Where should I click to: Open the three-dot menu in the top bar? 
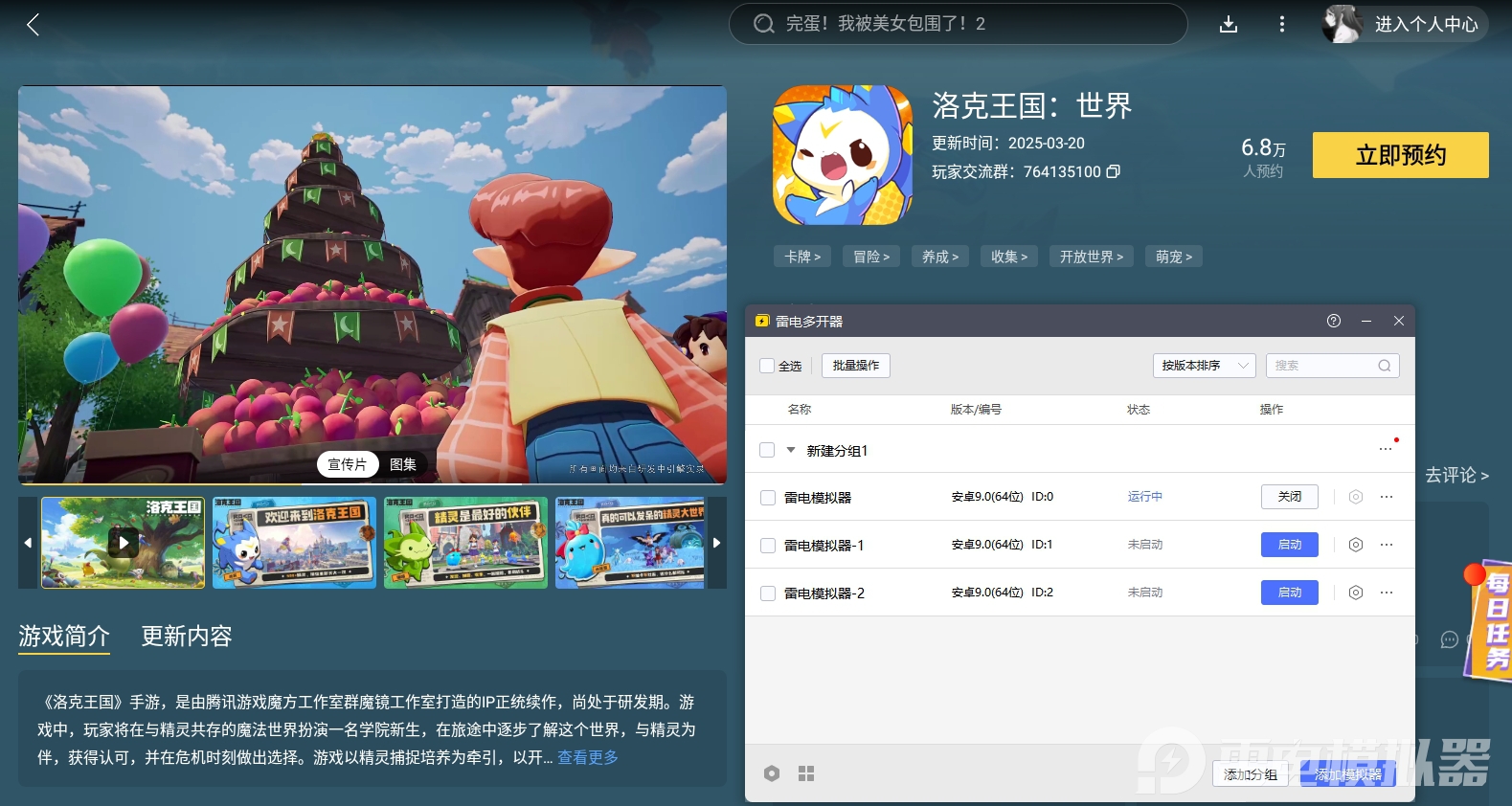(1282, 25)
